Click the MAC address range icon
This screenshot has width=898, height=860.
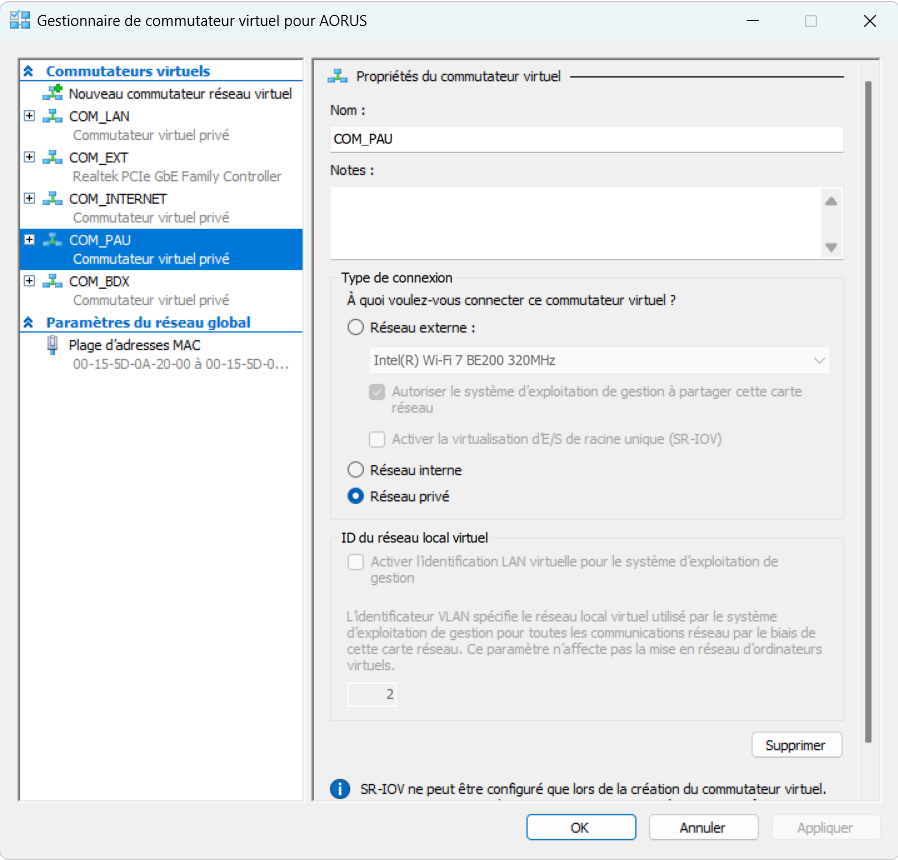tap(52, 345)
